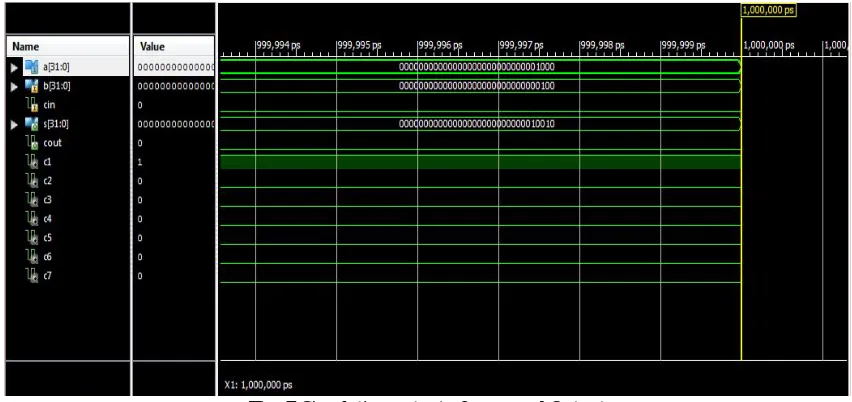Click the c7 wire icon
Image resolution: width=852 pixels, height=402 pixels.
click(31, 276)
